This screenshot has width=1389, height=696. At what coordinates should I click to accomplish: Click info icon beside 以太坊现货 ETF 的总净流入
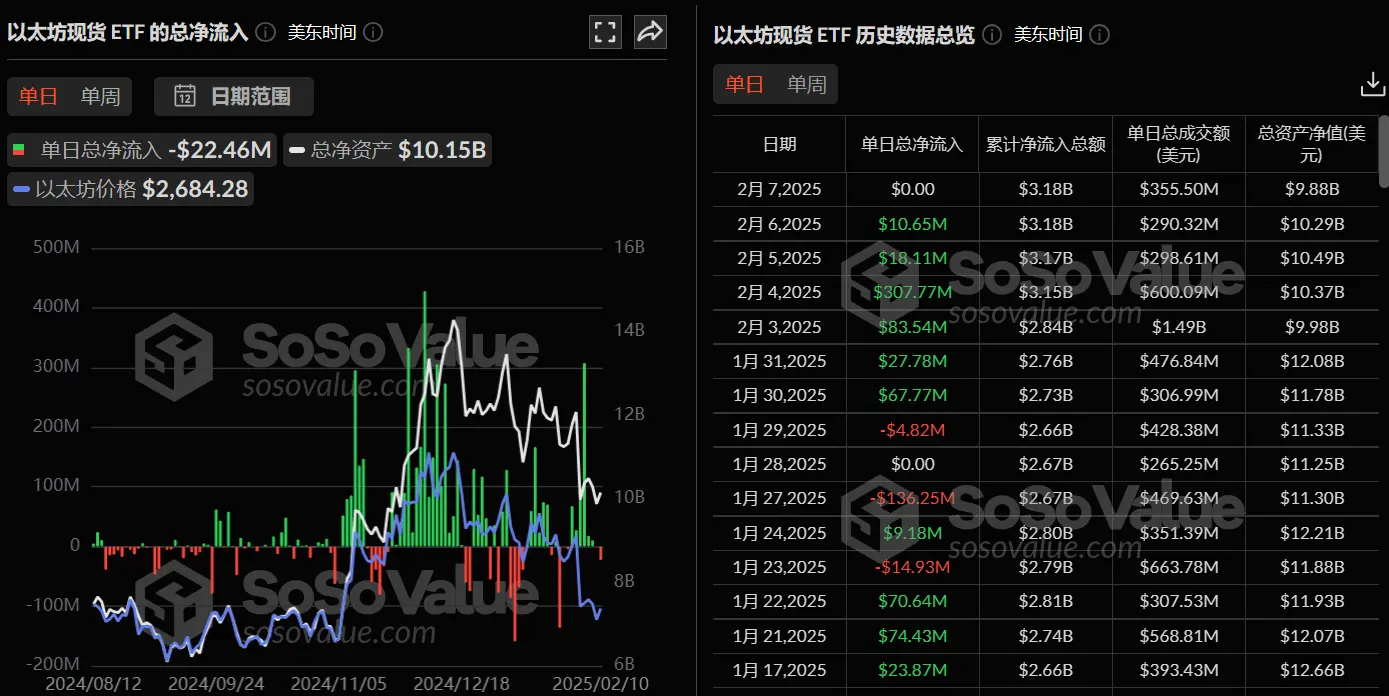[x=265, y=32]
